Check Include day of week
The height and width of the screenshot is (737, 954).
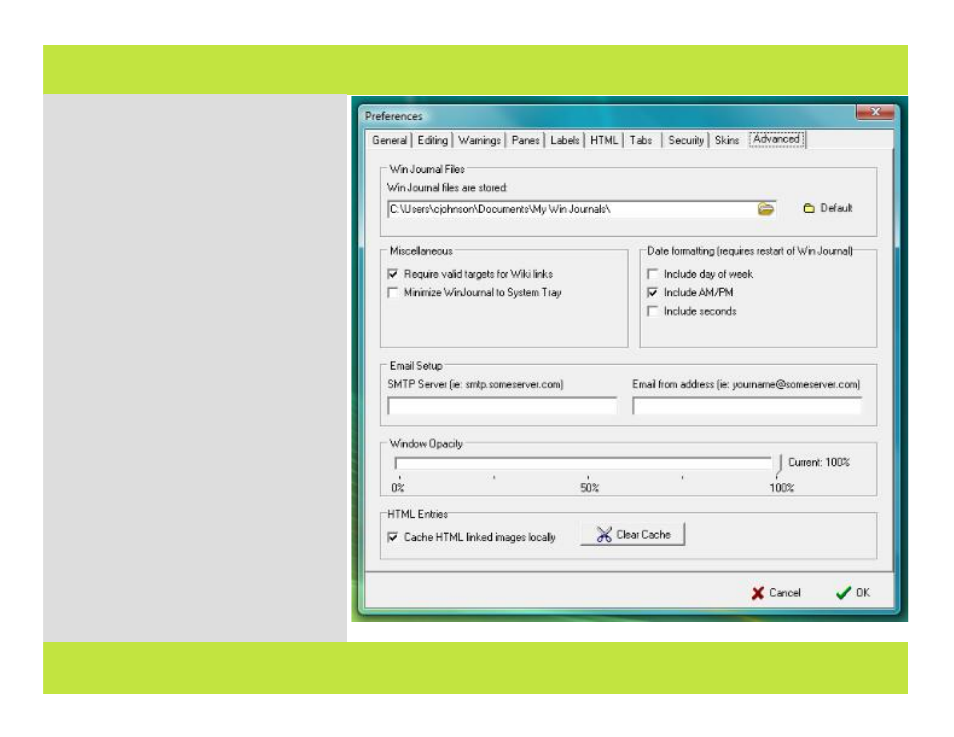(653, 274)
